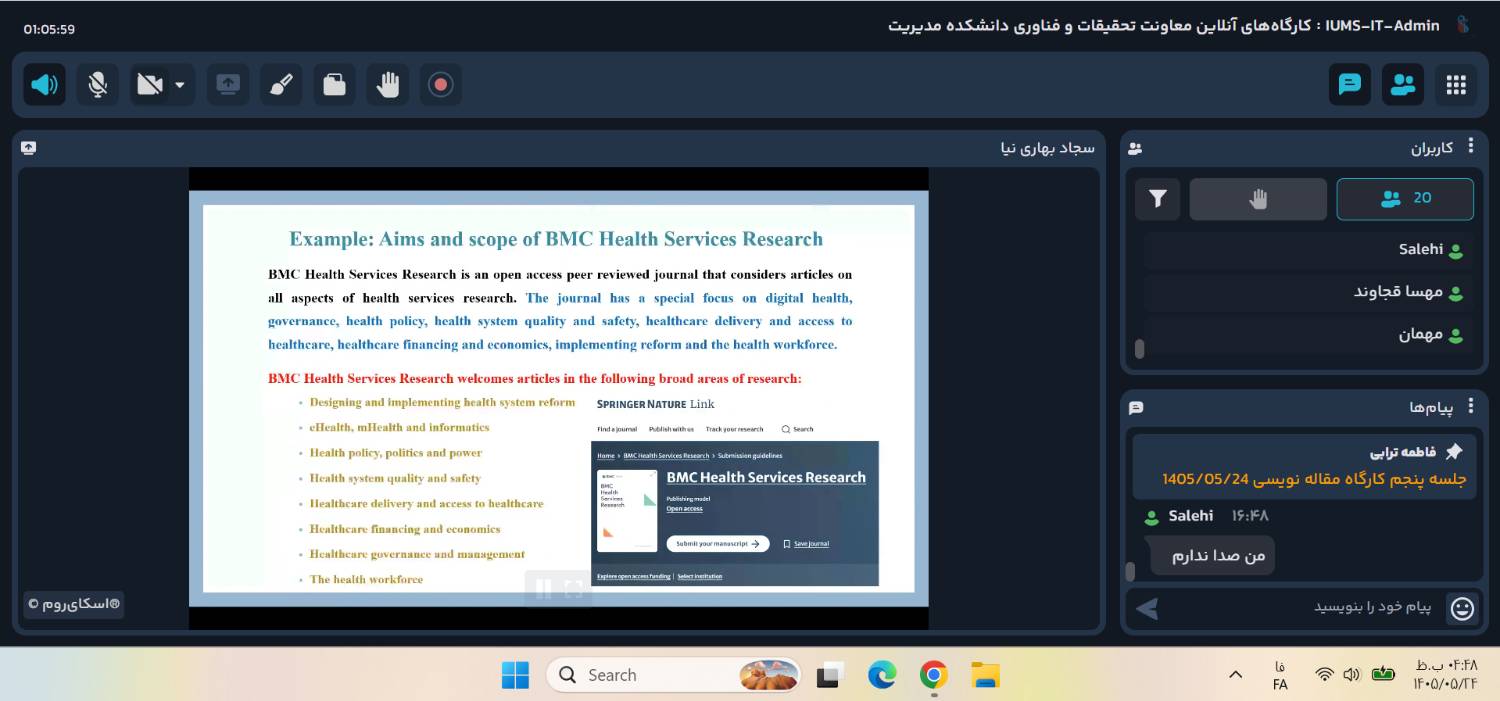1500x701 pixels.
Task: Open the users panel three-dot menu
Action: click(x=1471, y=146)
